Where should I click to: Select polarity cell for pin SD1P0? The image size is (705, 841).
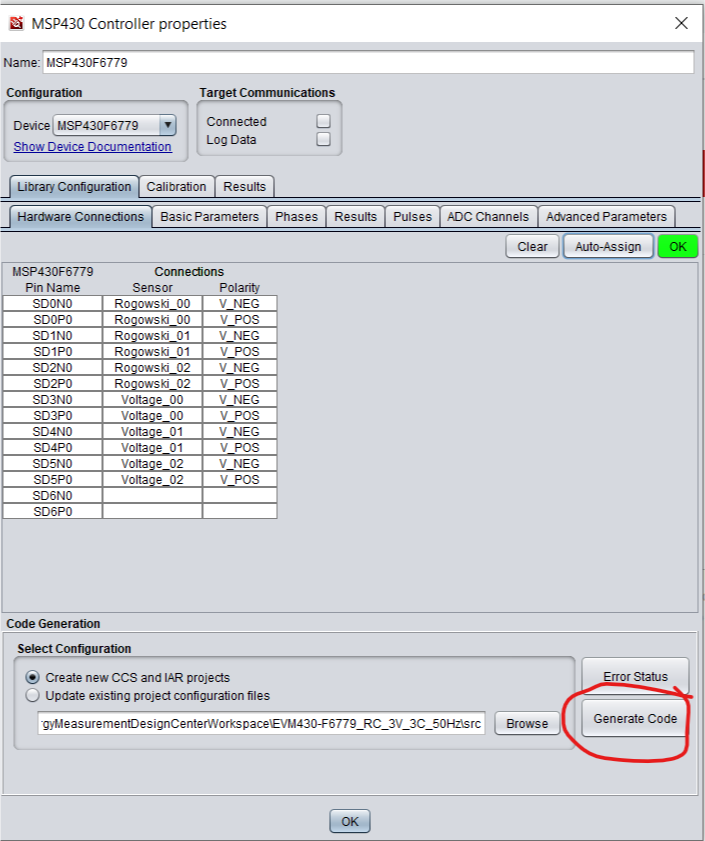[240, 352]
